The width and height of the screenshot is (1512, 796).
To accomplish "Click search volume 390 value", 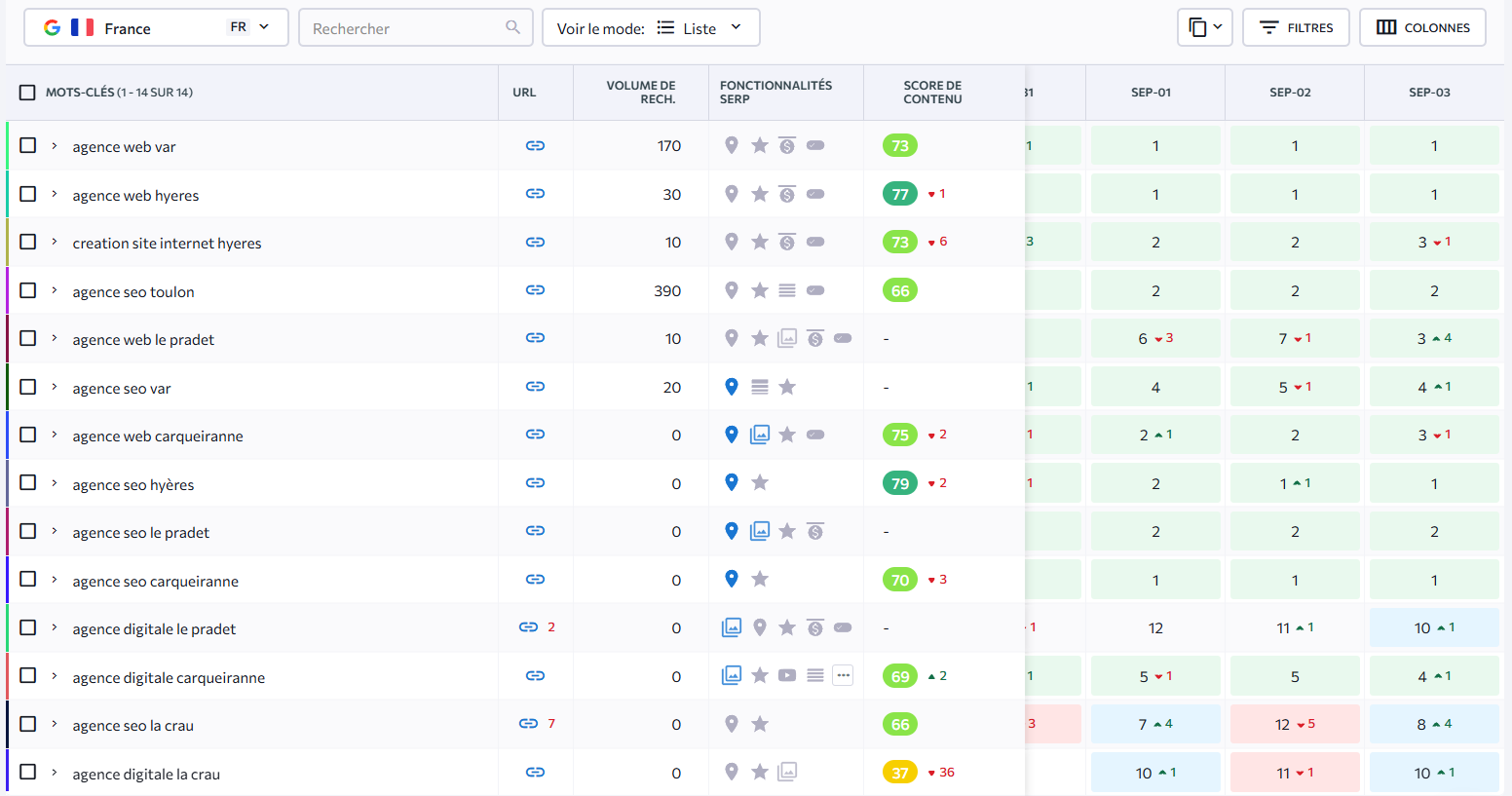I will pos(667,290).
